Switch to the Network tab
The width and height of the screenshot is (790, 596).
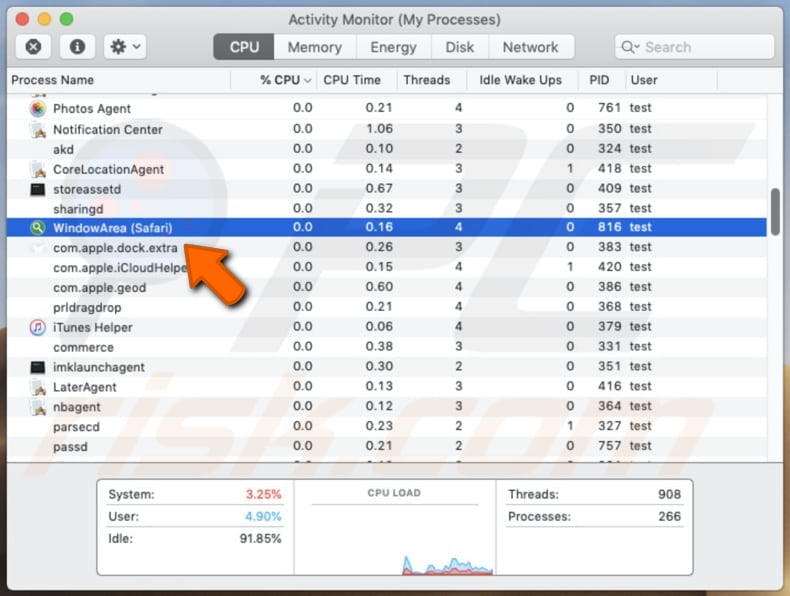click(x=531, y=47)
